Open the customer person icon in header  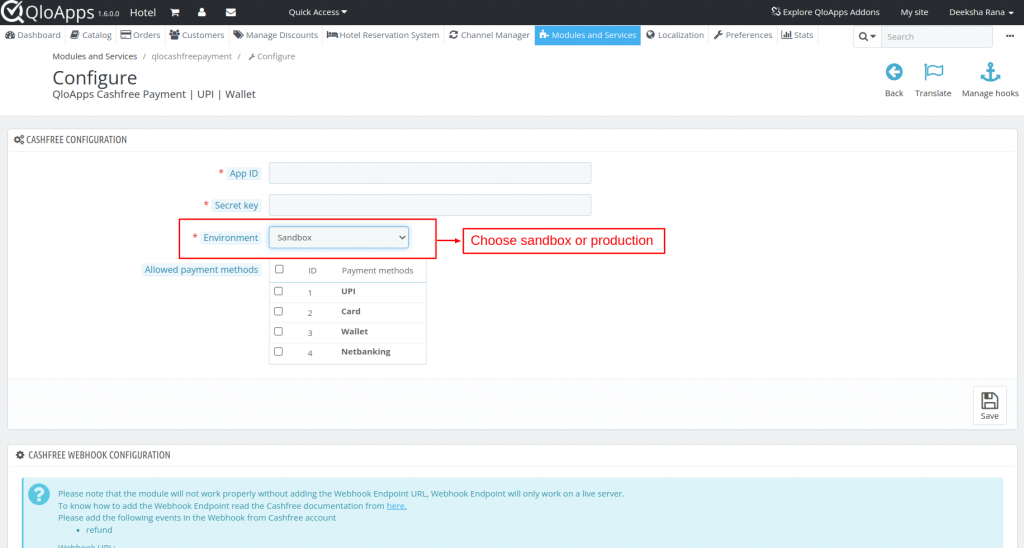coord(202,12)
